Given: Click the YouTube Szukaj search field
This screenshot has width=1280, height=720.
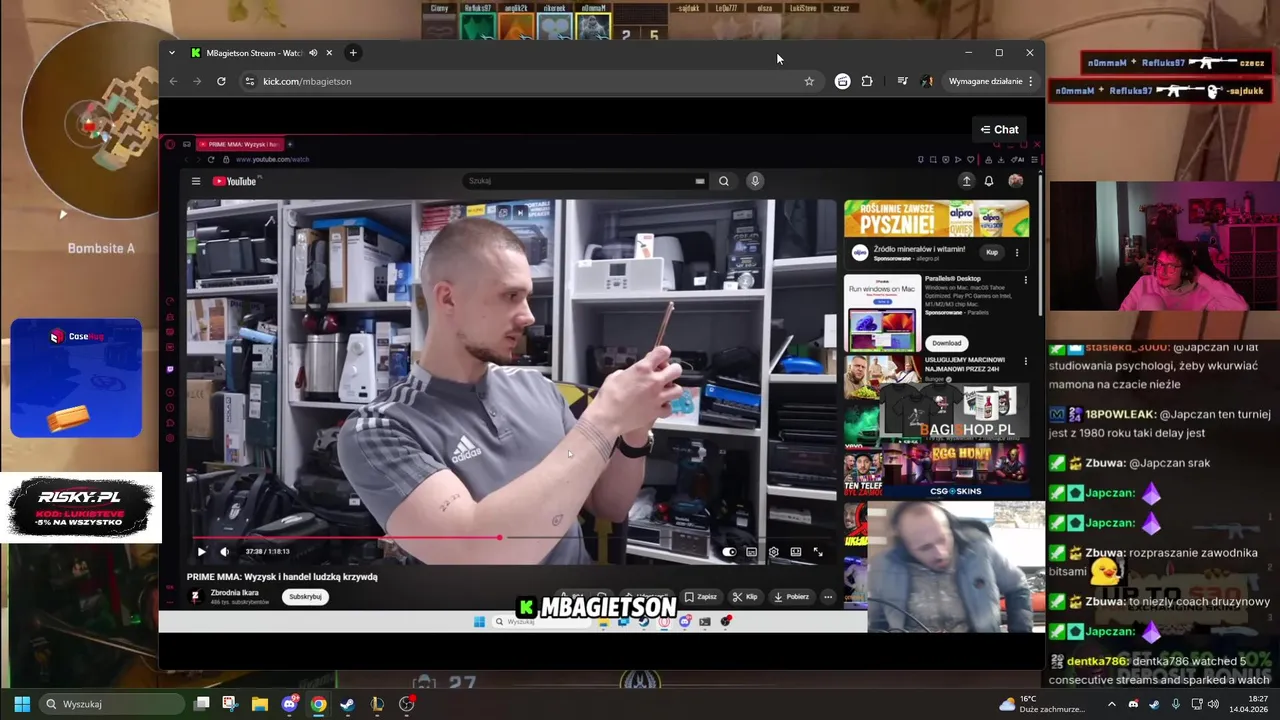Looking at the screenshot, I should click(x=585, y=181).
